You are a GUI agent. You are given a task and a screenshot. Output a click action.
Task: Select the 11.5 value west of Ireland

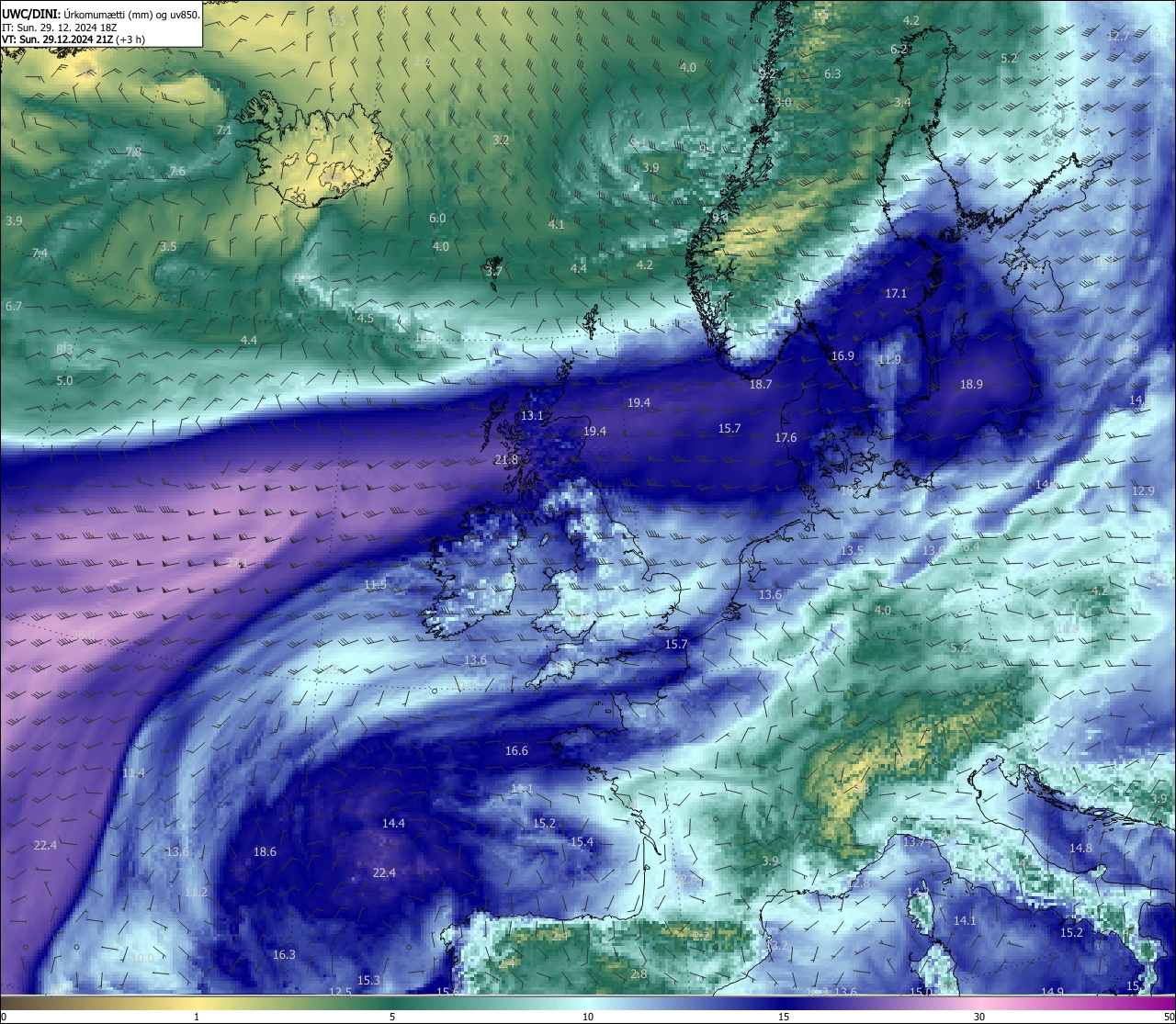(x=375, y=585)
